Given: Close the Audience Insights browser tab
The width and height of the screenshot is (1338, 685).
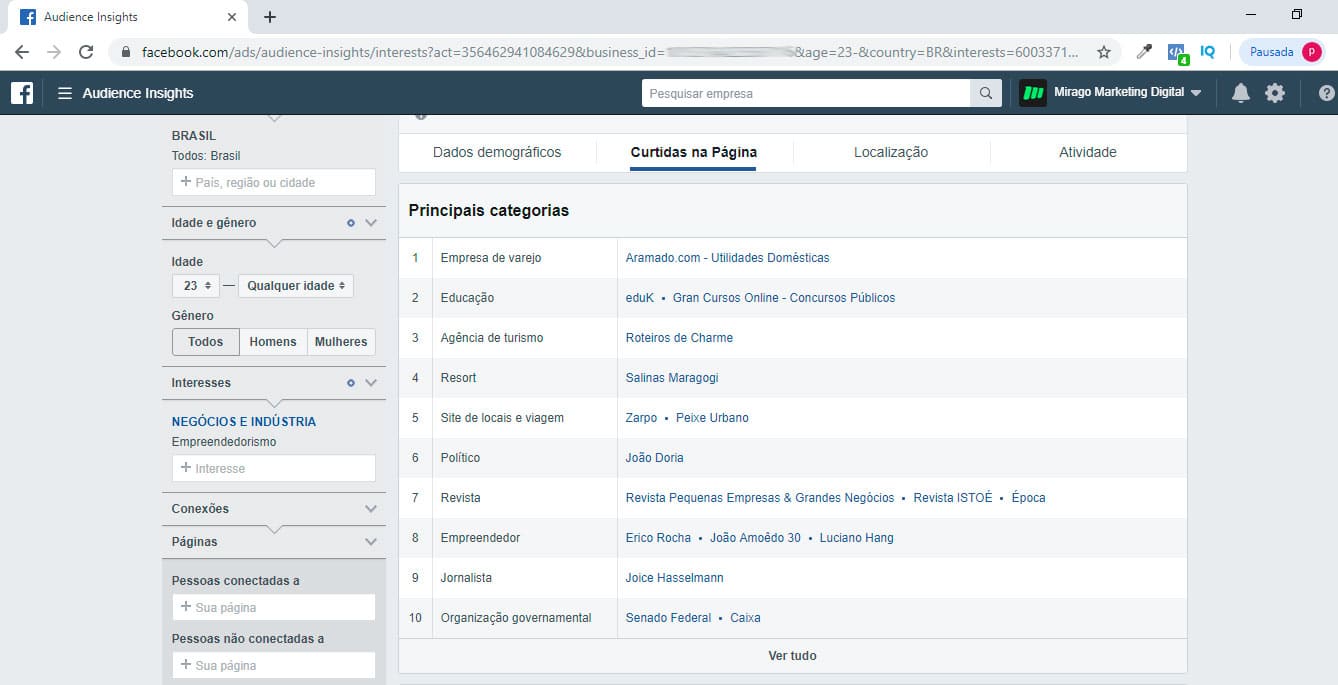Looking at the screenshot, I should (232, 17).
